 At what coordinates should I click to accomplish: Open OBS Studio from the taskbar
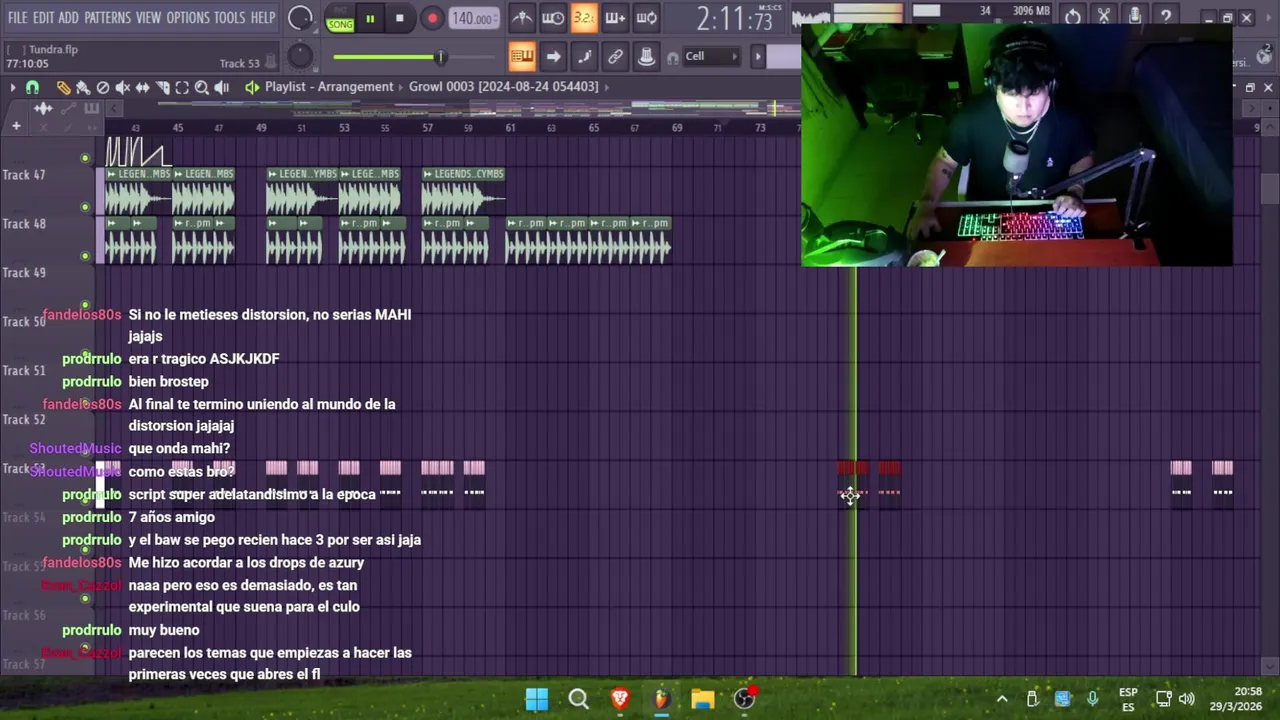[x=745, y=699]
